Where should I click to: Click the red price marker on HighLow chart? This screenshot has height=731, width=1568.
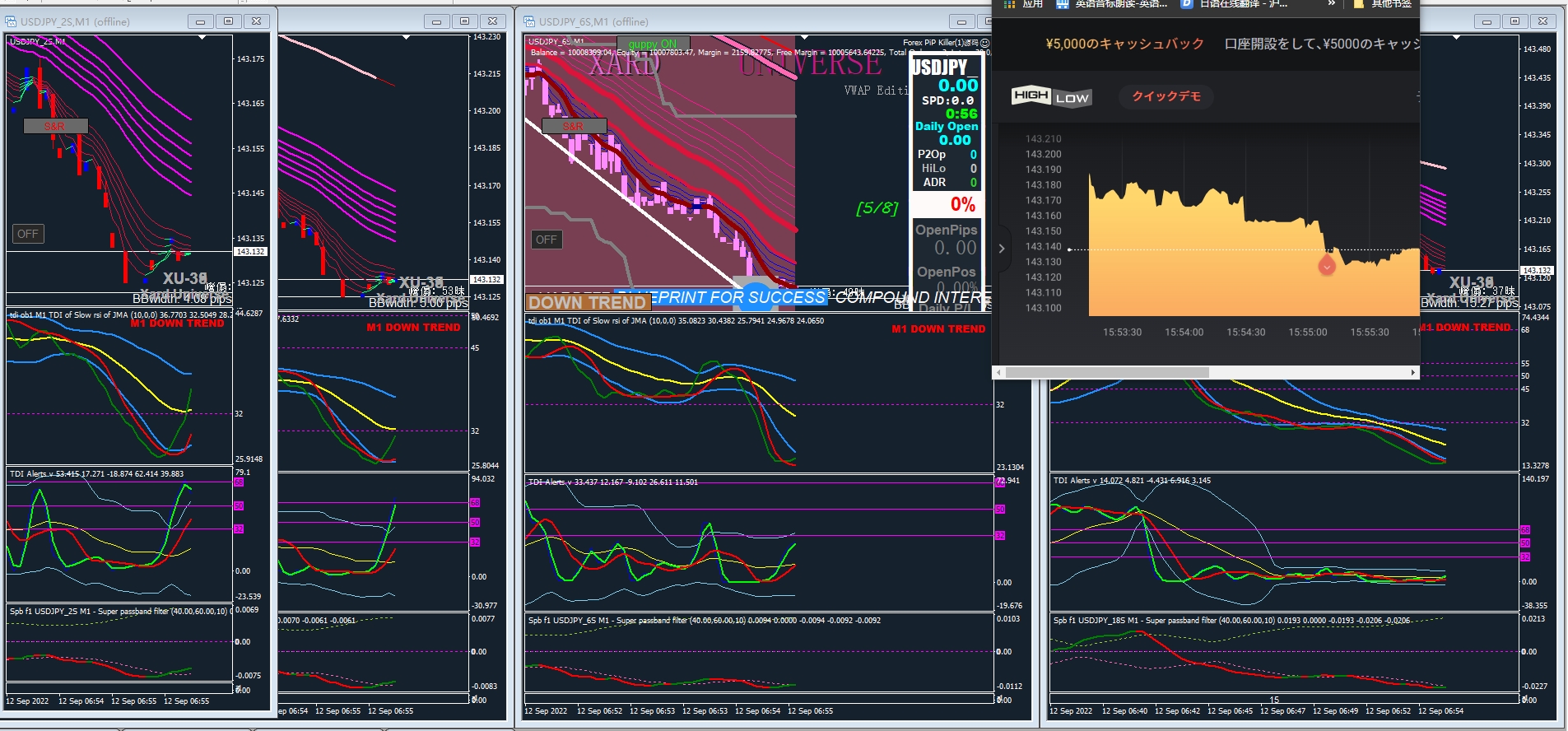(x=1326, y=265)
